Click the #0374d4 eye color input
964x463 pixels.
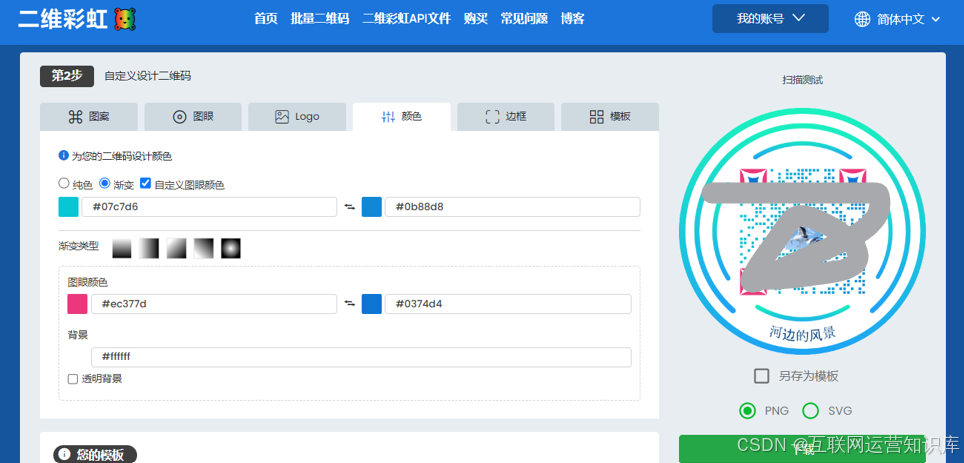(508, 304)
